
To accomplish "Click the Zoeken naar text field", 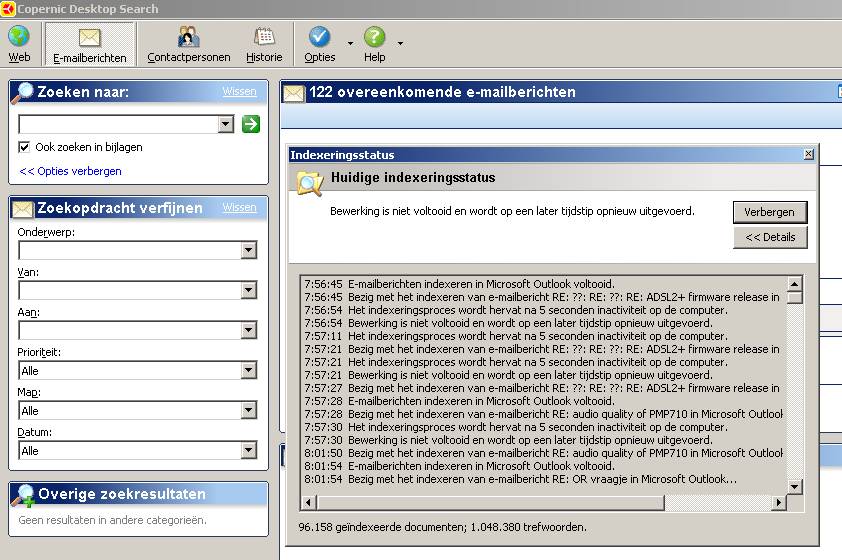I will coord(119,124).
